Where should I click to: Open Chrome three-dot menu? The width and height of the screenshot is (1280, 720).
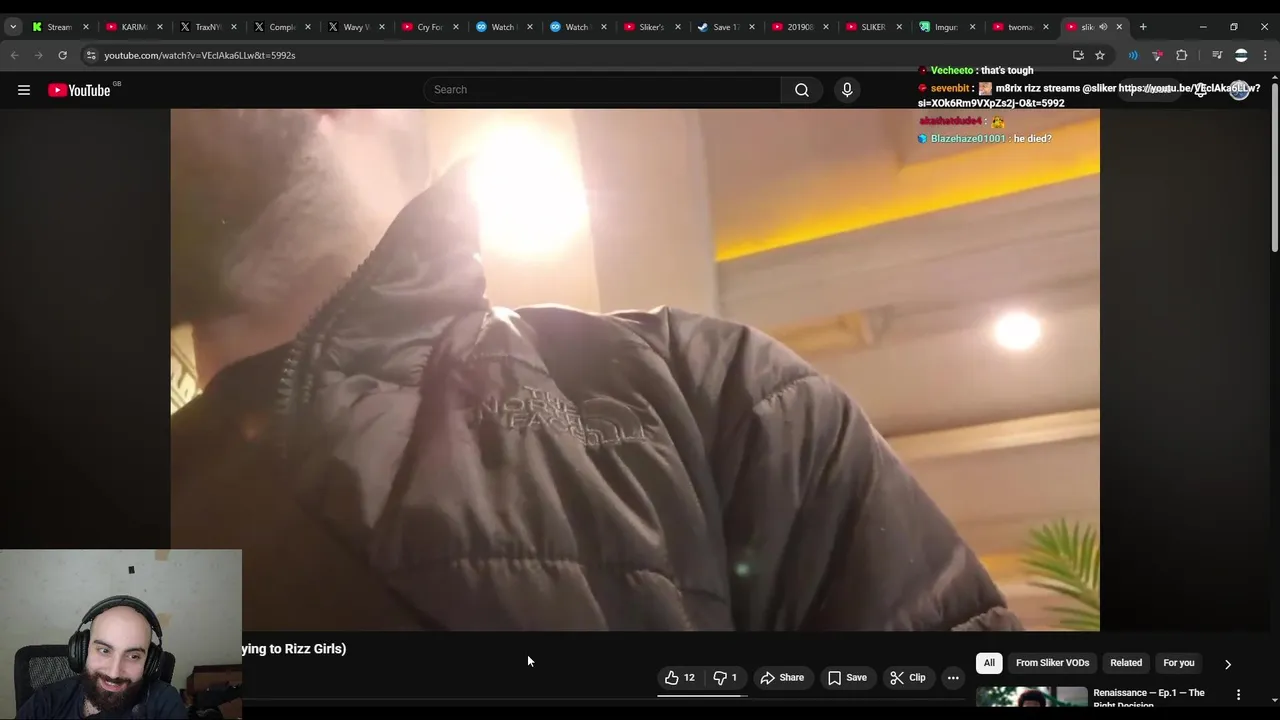[x=1265, y=55]
